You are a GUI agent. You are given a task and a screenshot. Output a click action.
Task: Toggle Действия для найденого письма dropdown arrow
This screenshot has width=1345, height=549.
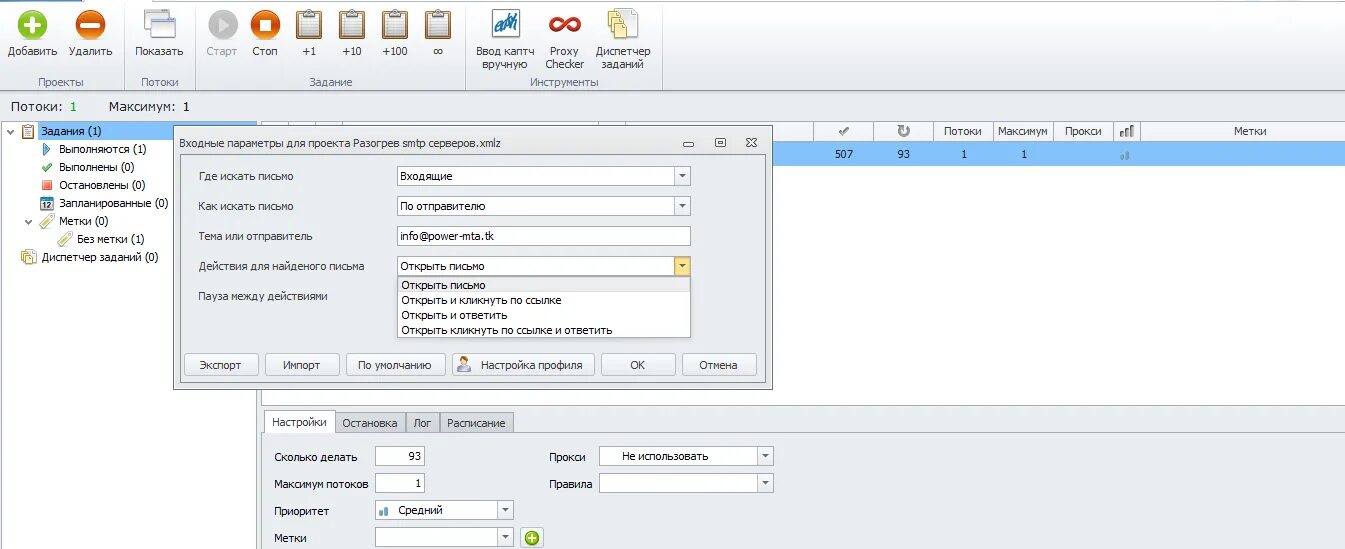tap(682, 266)
